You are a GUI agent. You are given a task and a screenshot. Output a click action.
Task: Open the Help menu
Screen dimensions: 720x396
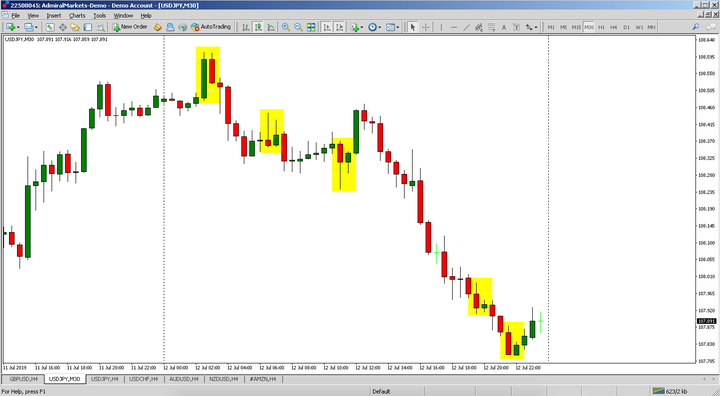pos(146,16)
